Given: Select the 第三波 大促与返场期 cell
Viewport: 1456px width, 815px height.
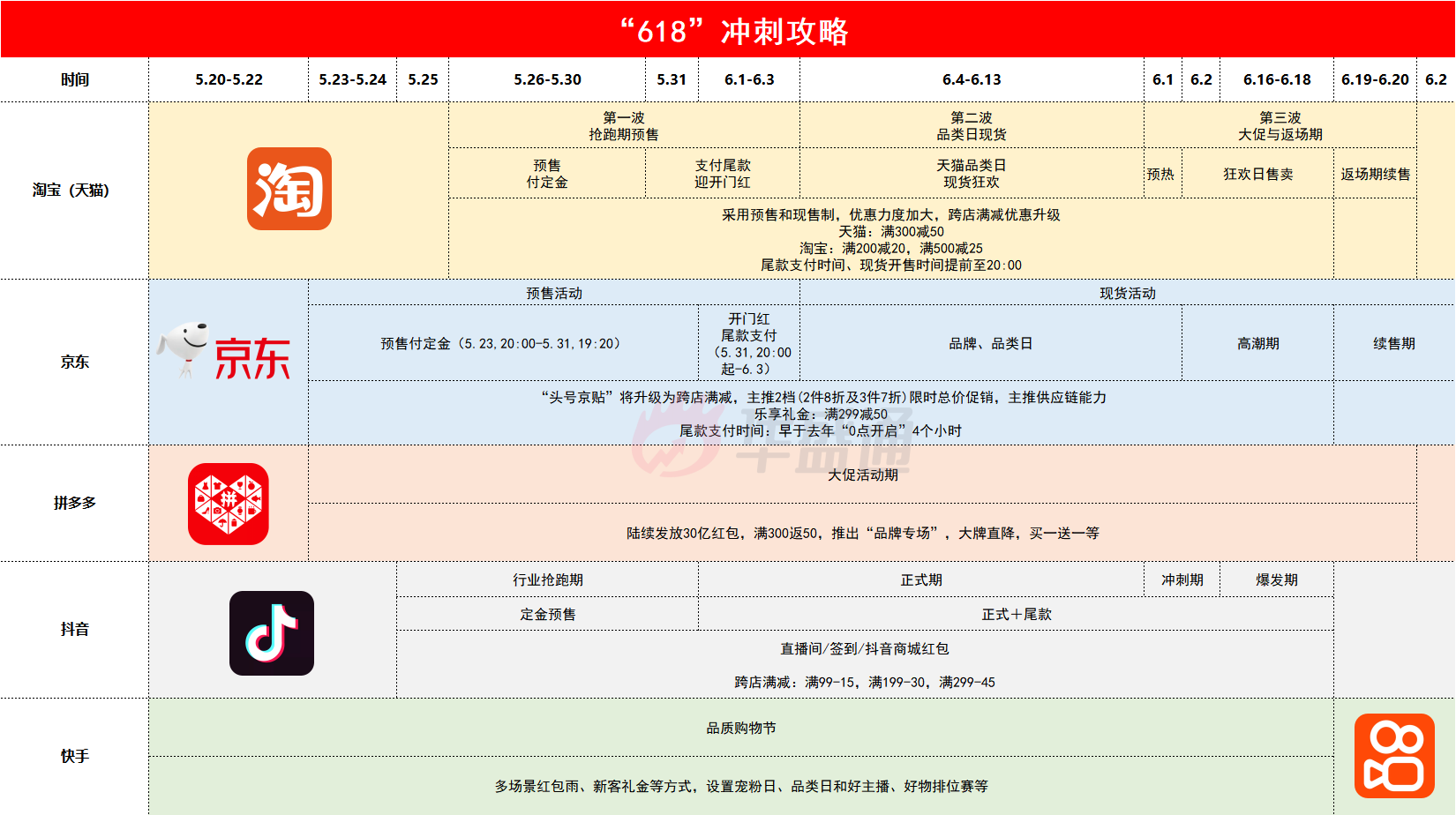Looking at the screenshot, I should [1280, 125].
